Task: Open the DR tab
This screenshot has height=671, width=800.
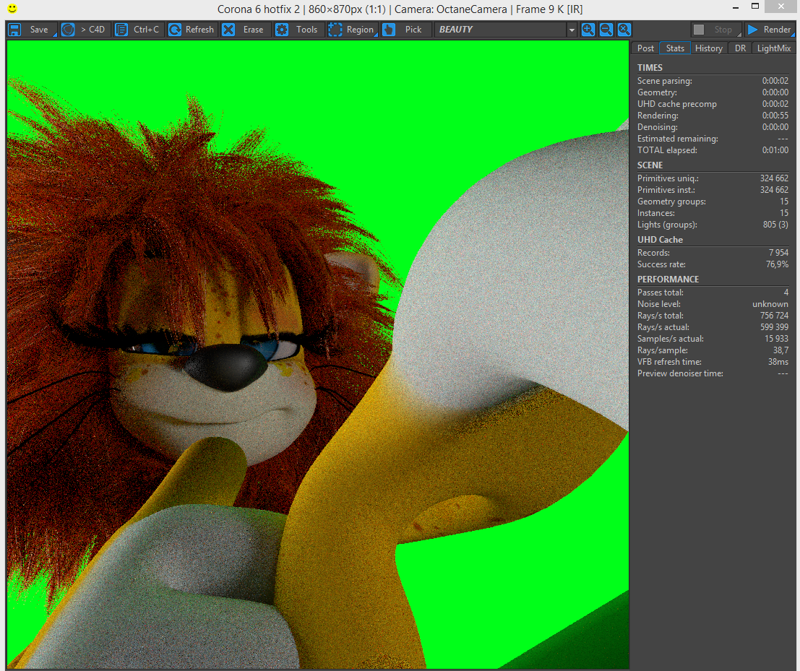Action: pyautogui.click(x=740, y=48)
